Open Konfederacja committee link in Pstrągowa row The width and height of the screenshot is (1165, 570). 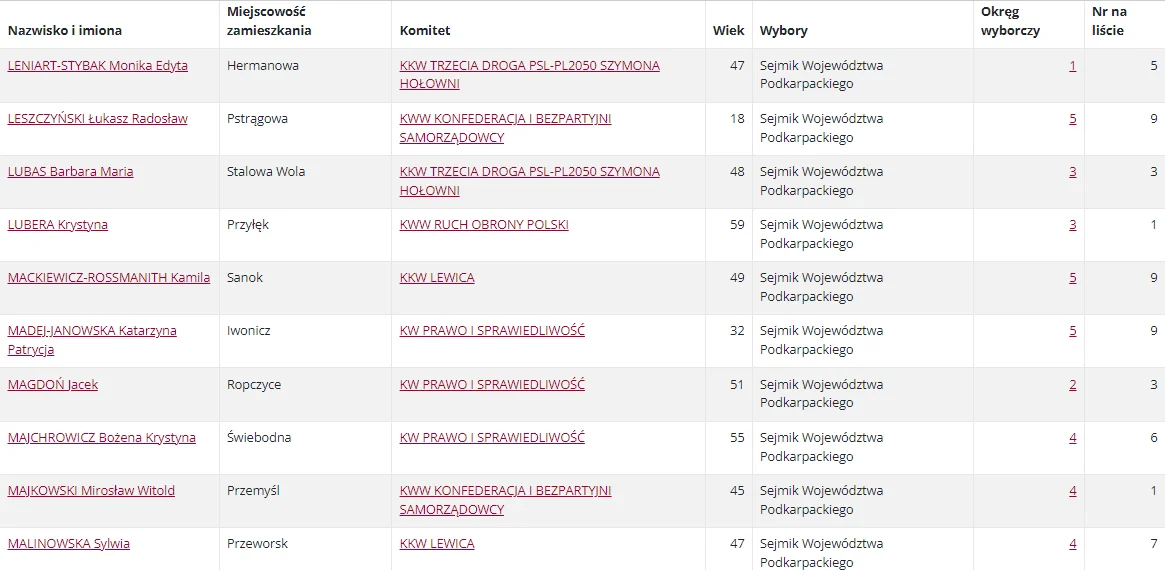pos(505,128)
